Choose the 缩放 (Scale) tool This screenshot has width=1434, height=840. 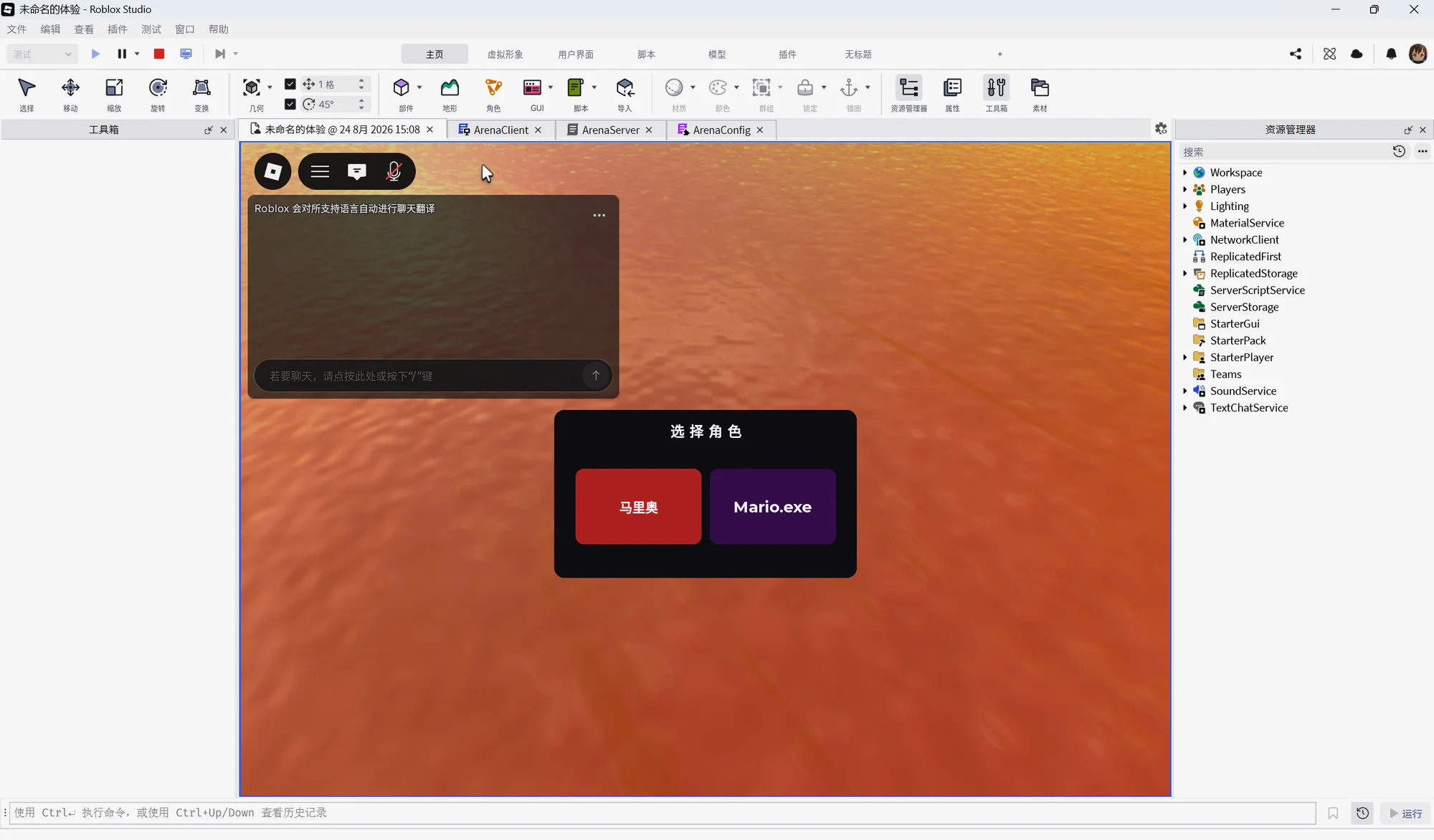point(114,94)
